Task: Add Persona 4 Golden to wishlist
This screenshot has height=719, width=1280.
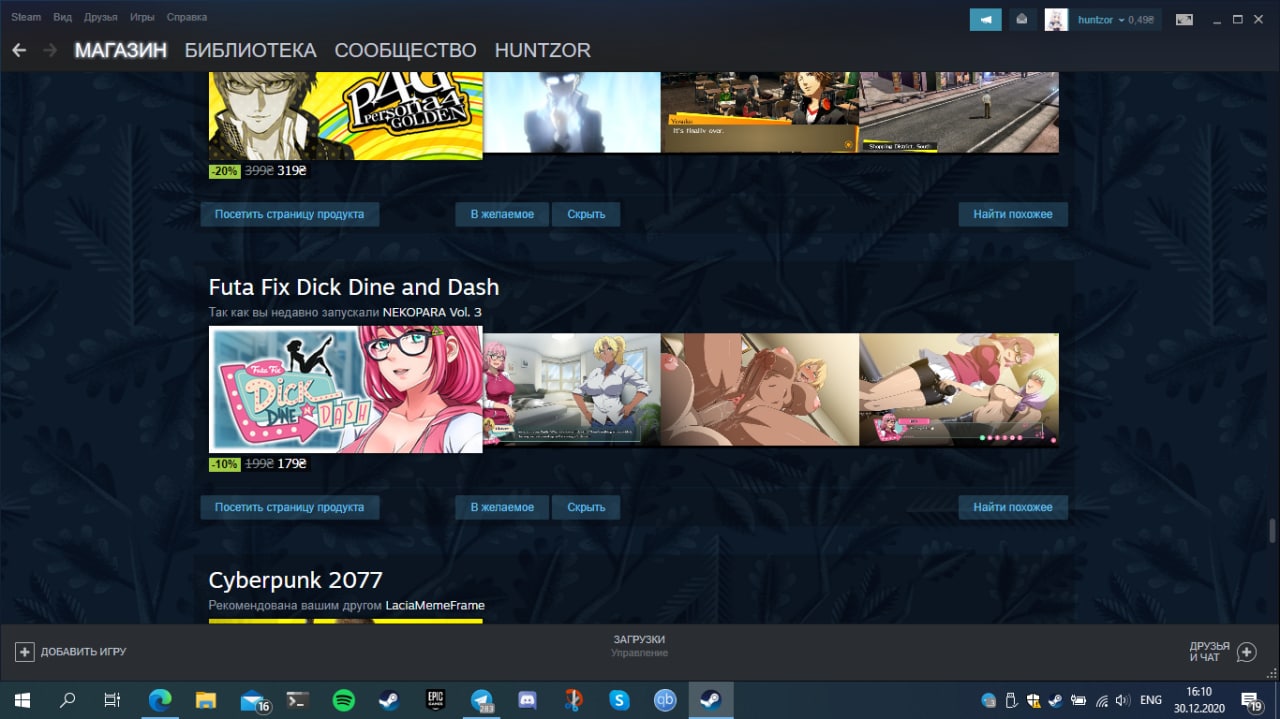Action: tap(502, 214)
